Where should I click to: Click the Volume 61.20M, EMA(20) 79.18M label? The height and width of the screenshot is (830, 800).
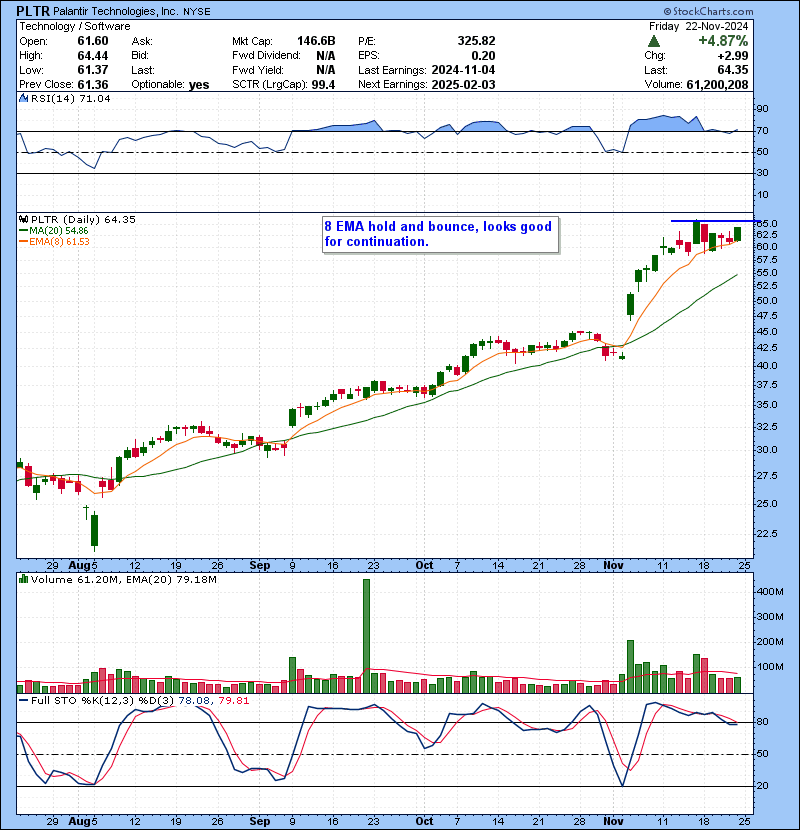(123, 580)
